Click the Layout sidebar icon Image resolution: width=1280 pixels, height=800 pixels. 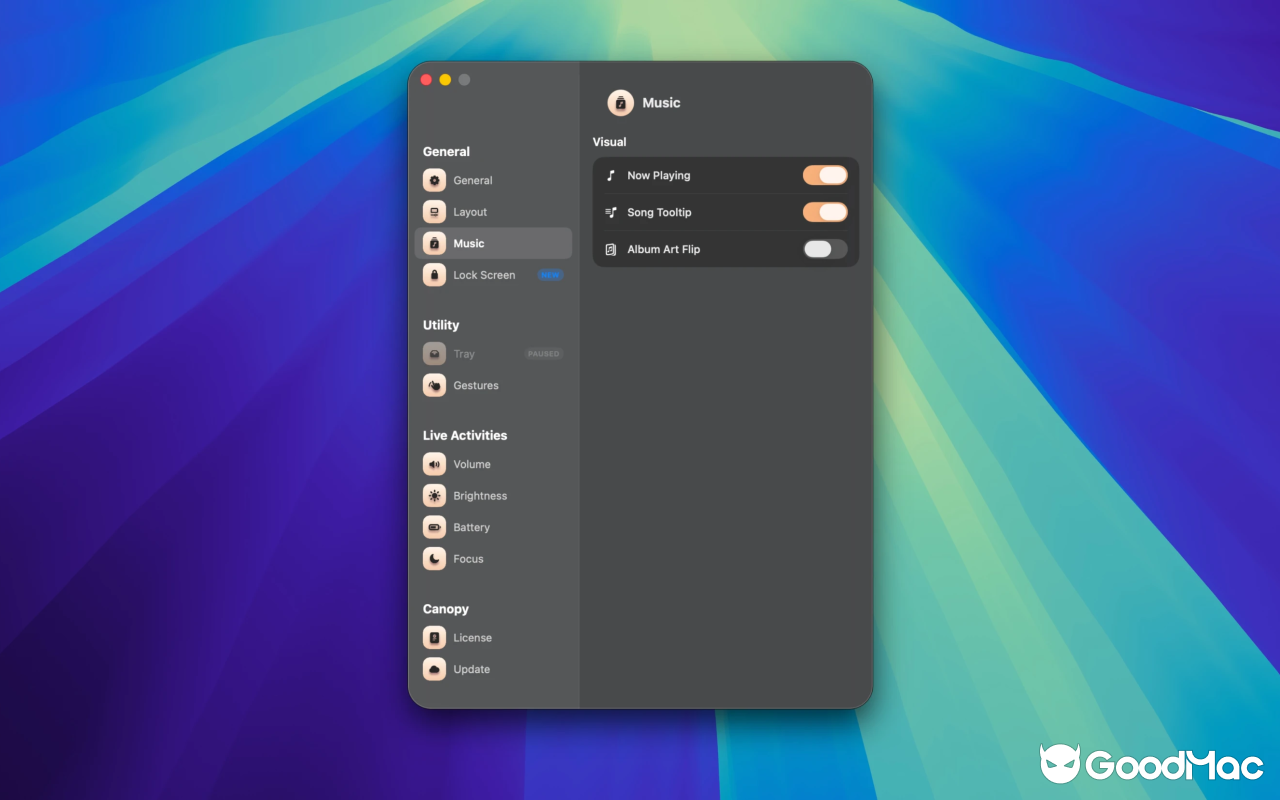434,212
